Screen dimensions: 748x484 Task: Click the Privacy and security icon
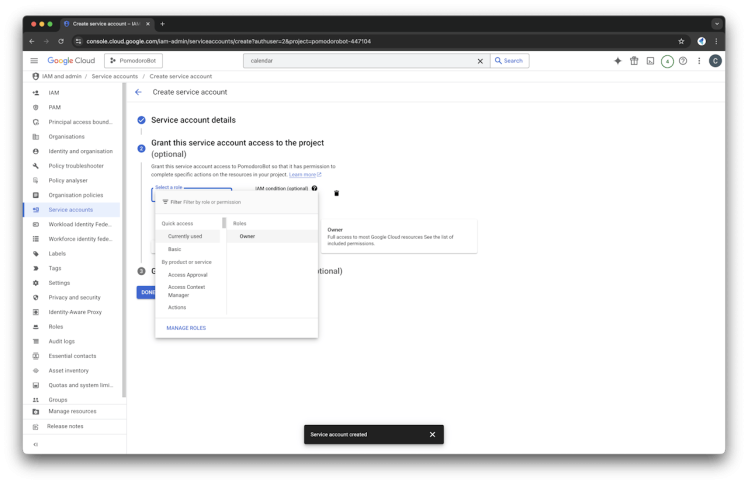pyautogui.click(x=36, y=298)
